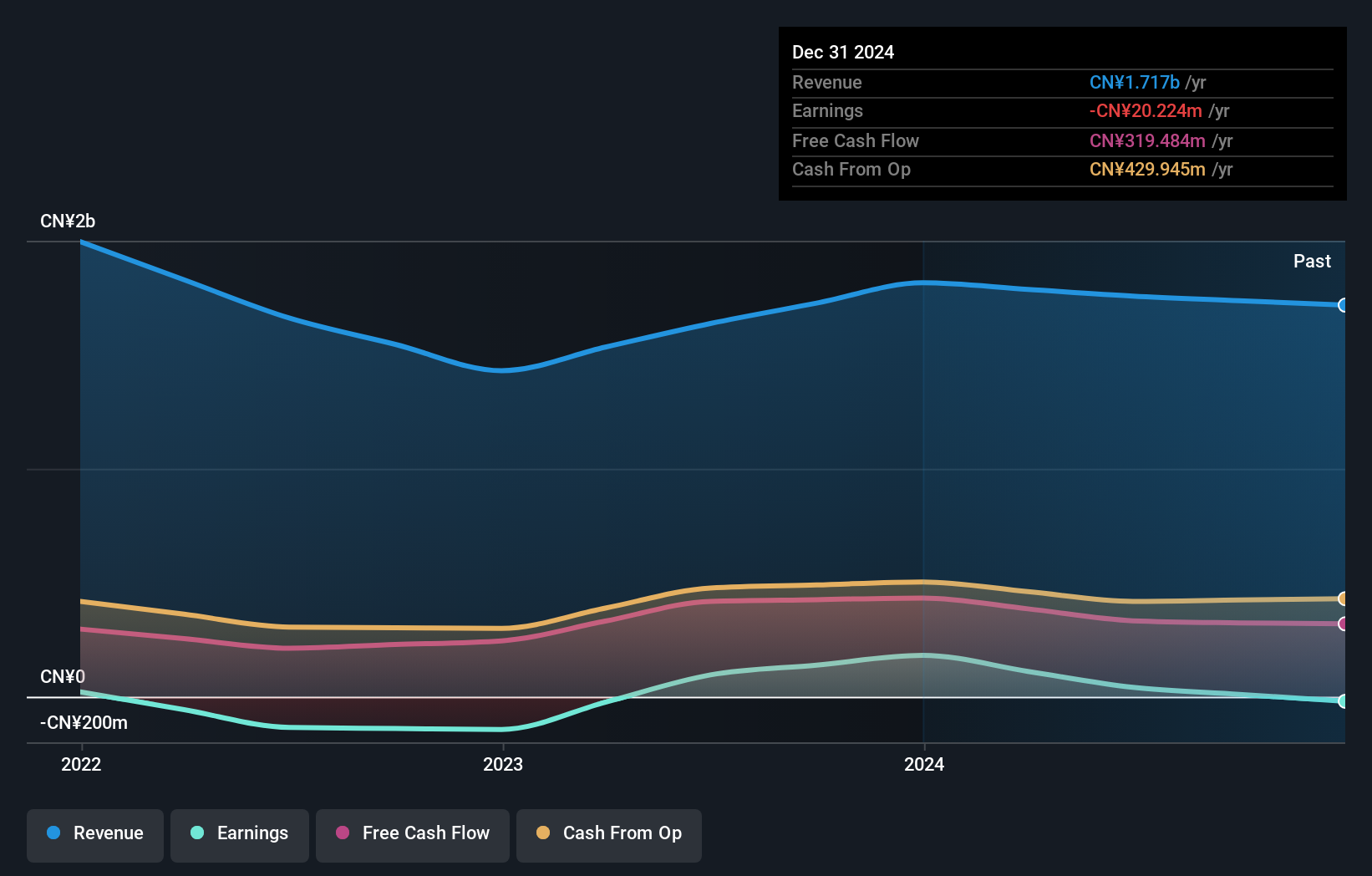Click the -CN¥20.224m Earnings value
This screenshot has height=876, width=1372.
pos(1145,110)
